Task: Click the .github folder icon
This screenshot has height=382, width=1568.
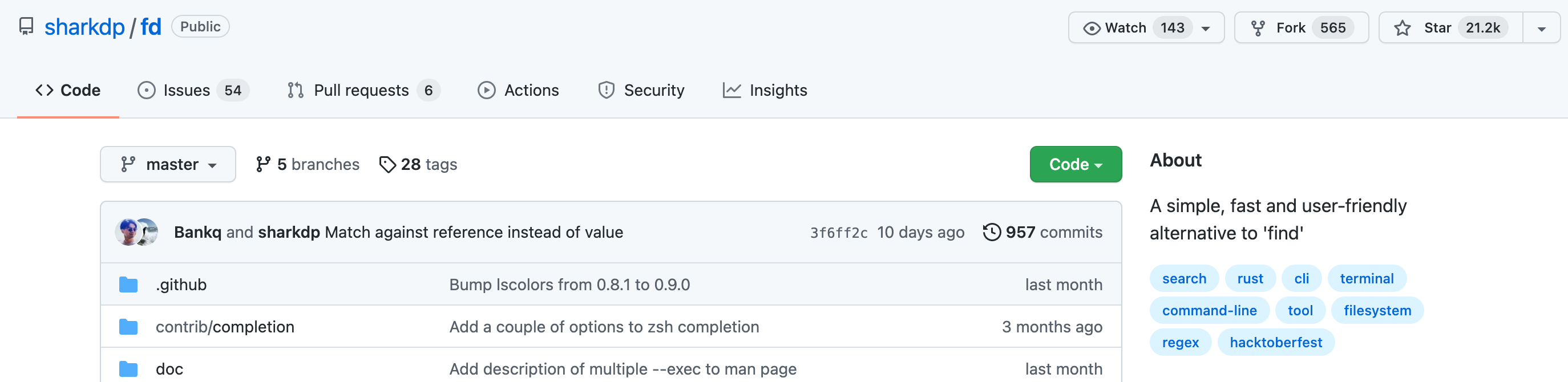Action: pos(128,284)
